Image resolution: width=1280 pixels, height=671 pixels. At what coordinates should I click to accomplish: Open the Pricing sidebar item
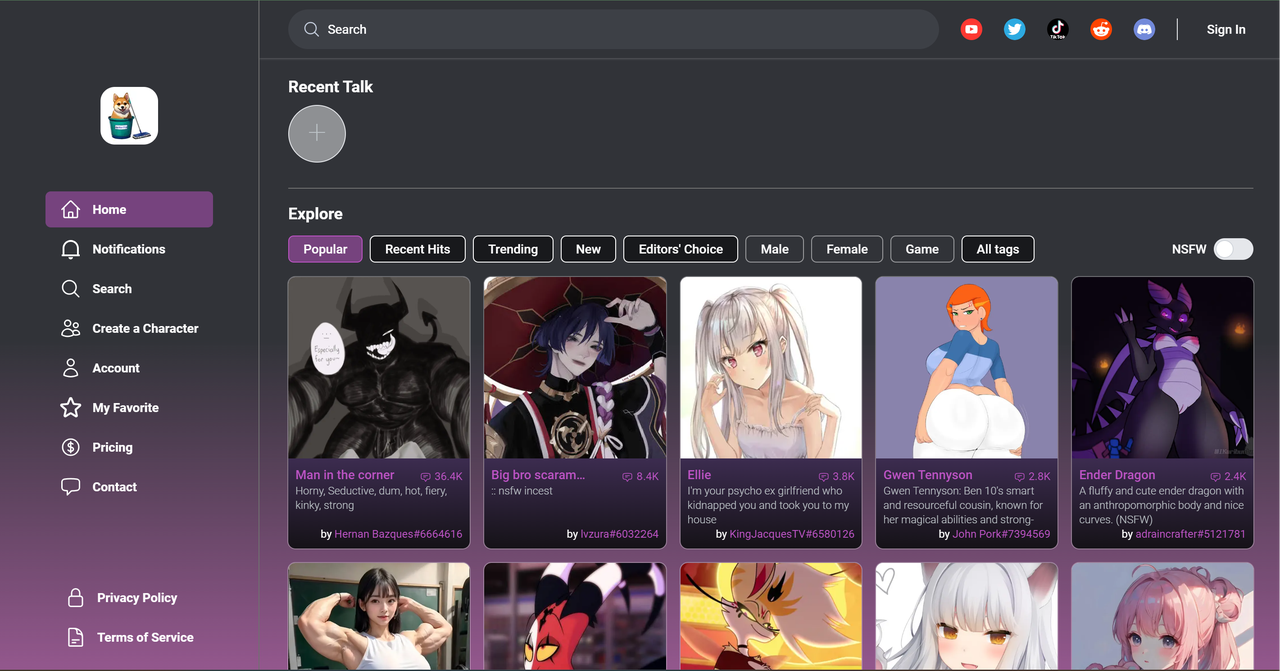pyautogui.click(x=112, y=447)
